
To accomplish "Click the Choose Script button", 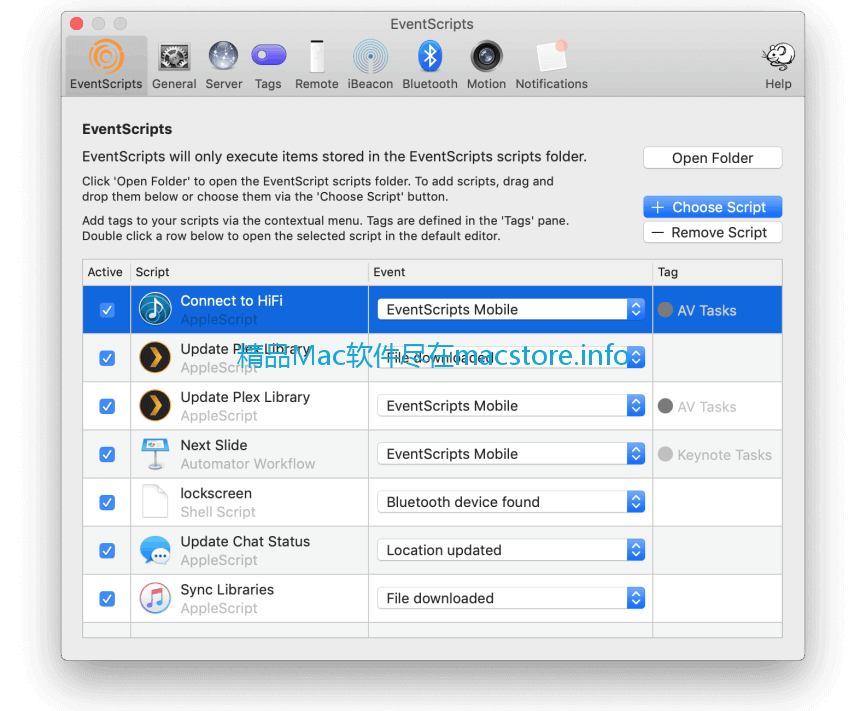I will (x=712, y=207).
